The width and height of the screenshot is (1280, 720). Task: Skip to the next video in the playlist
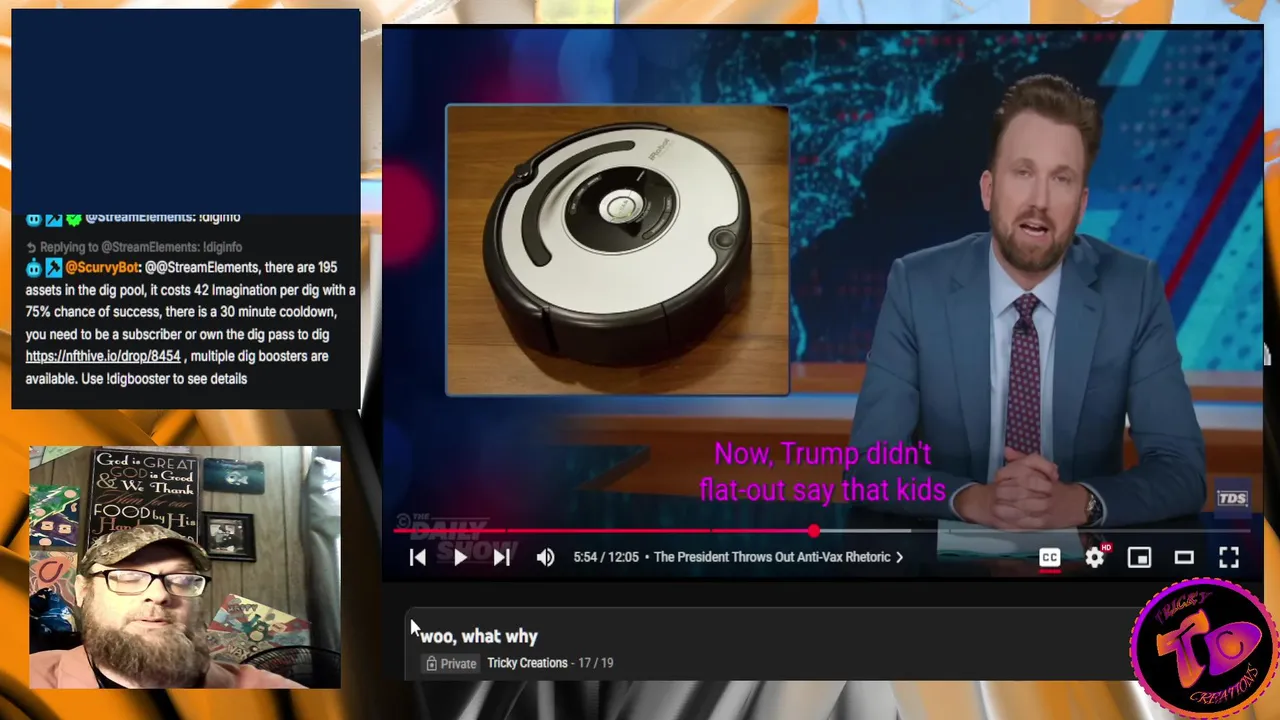(502, 558)
